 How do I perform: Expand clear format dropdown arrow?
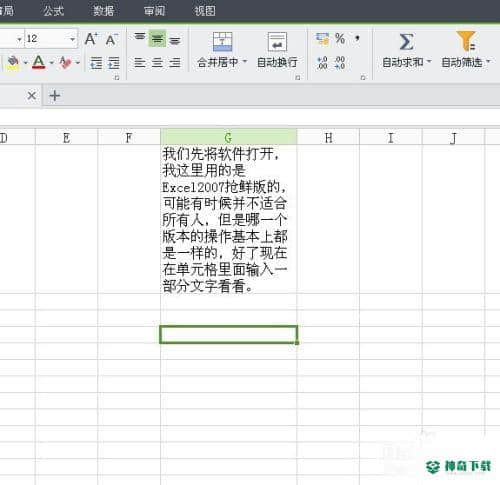click(78, 63)
